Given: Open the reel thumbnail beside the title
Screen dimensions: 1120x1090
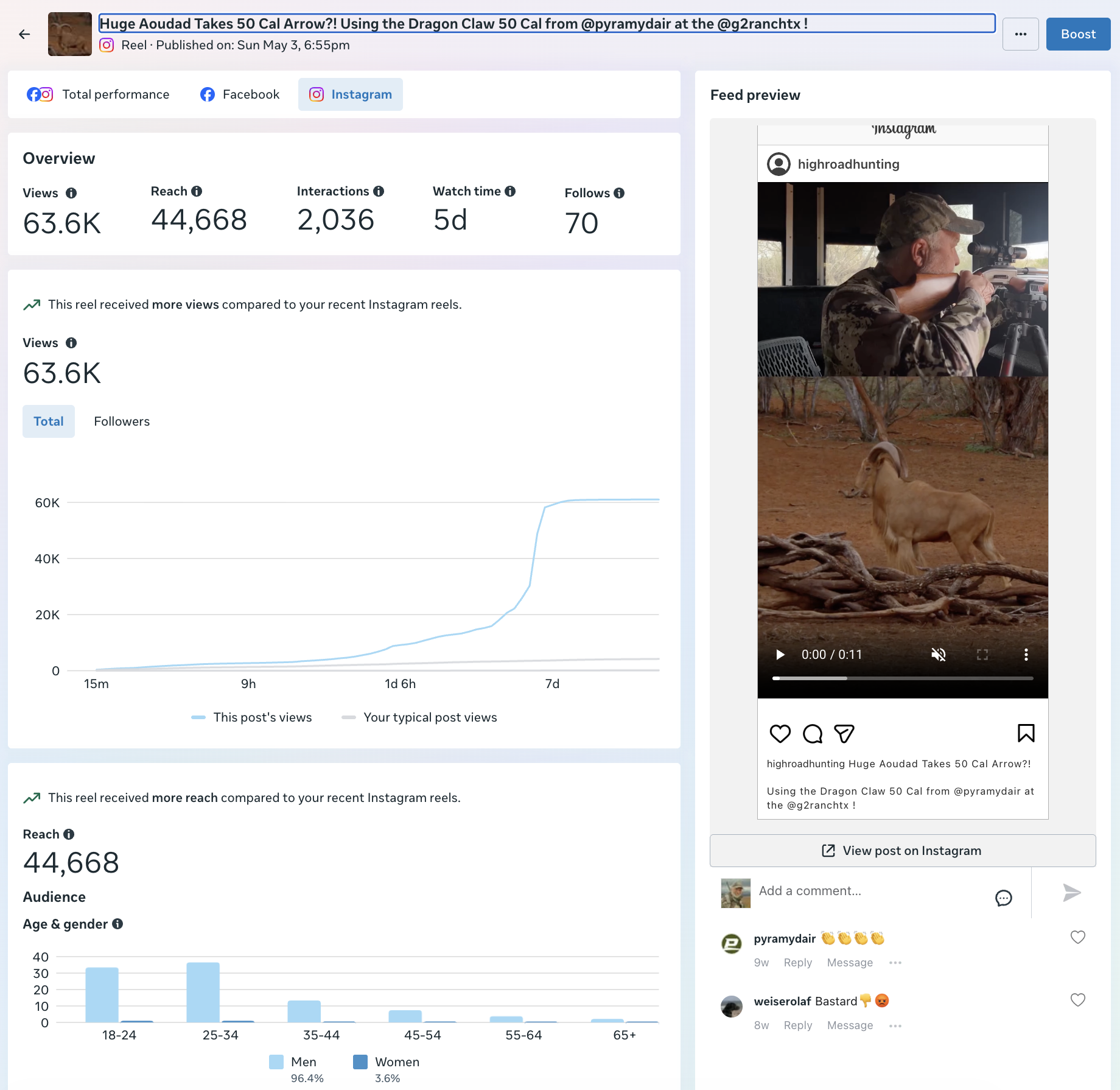Looking at the screenshot, I should pos(70,34).
